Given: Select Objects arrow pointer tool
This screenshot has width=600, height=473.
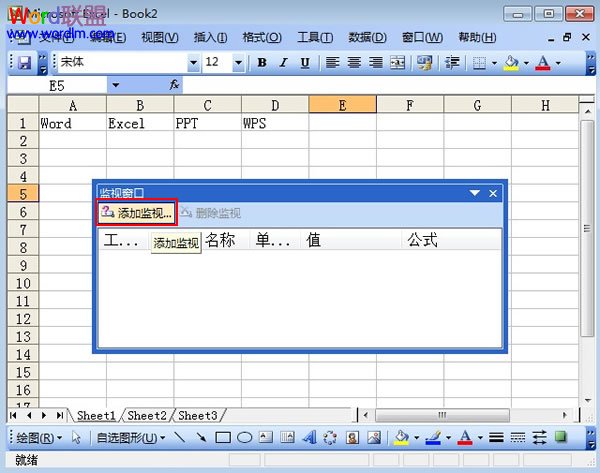Looking at the screenshot, I should click(76, 437).
